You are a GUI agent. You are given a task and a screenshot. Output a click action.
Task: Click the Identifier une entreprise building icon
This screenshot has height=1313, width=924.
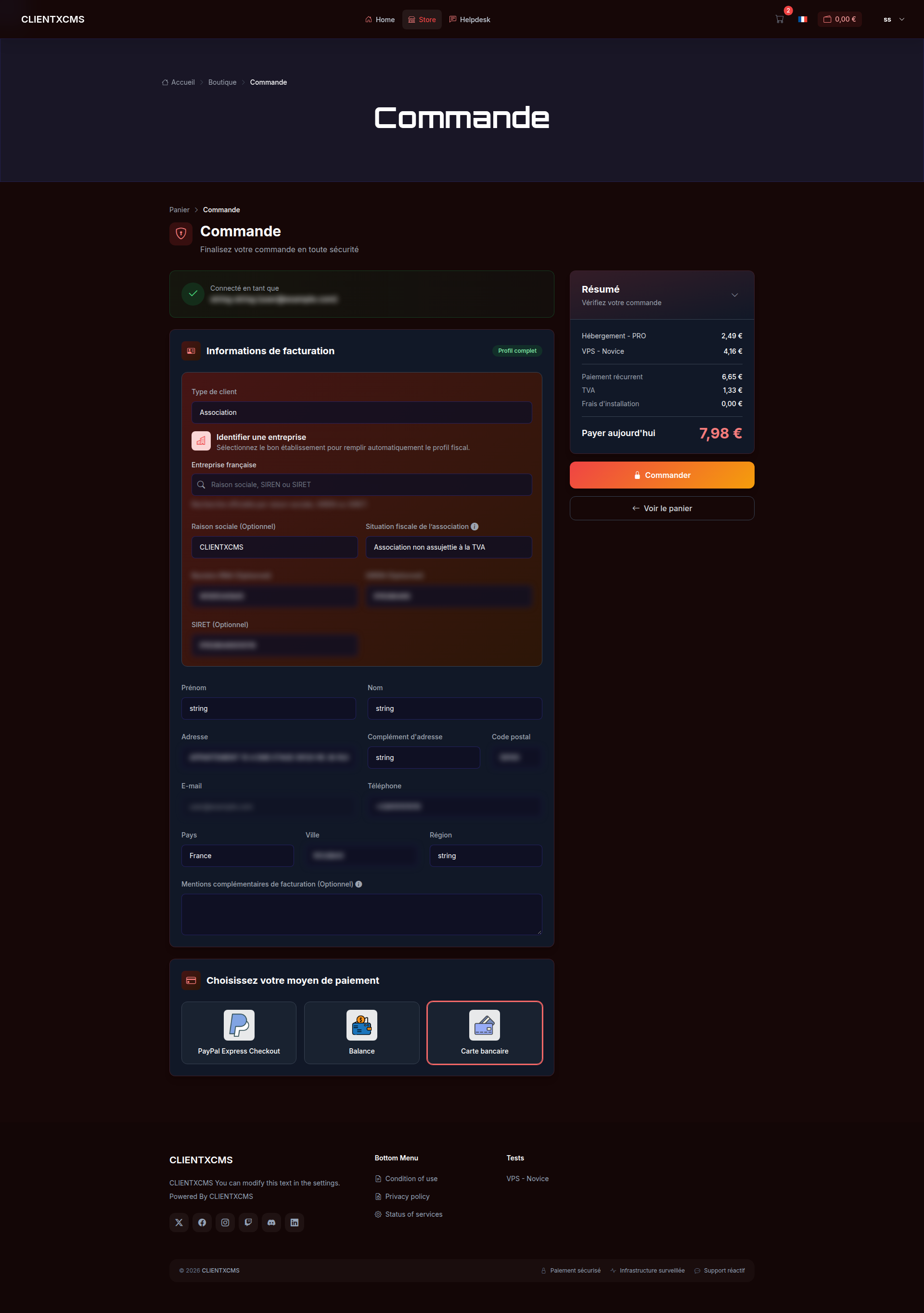click(x=201, y=441)
